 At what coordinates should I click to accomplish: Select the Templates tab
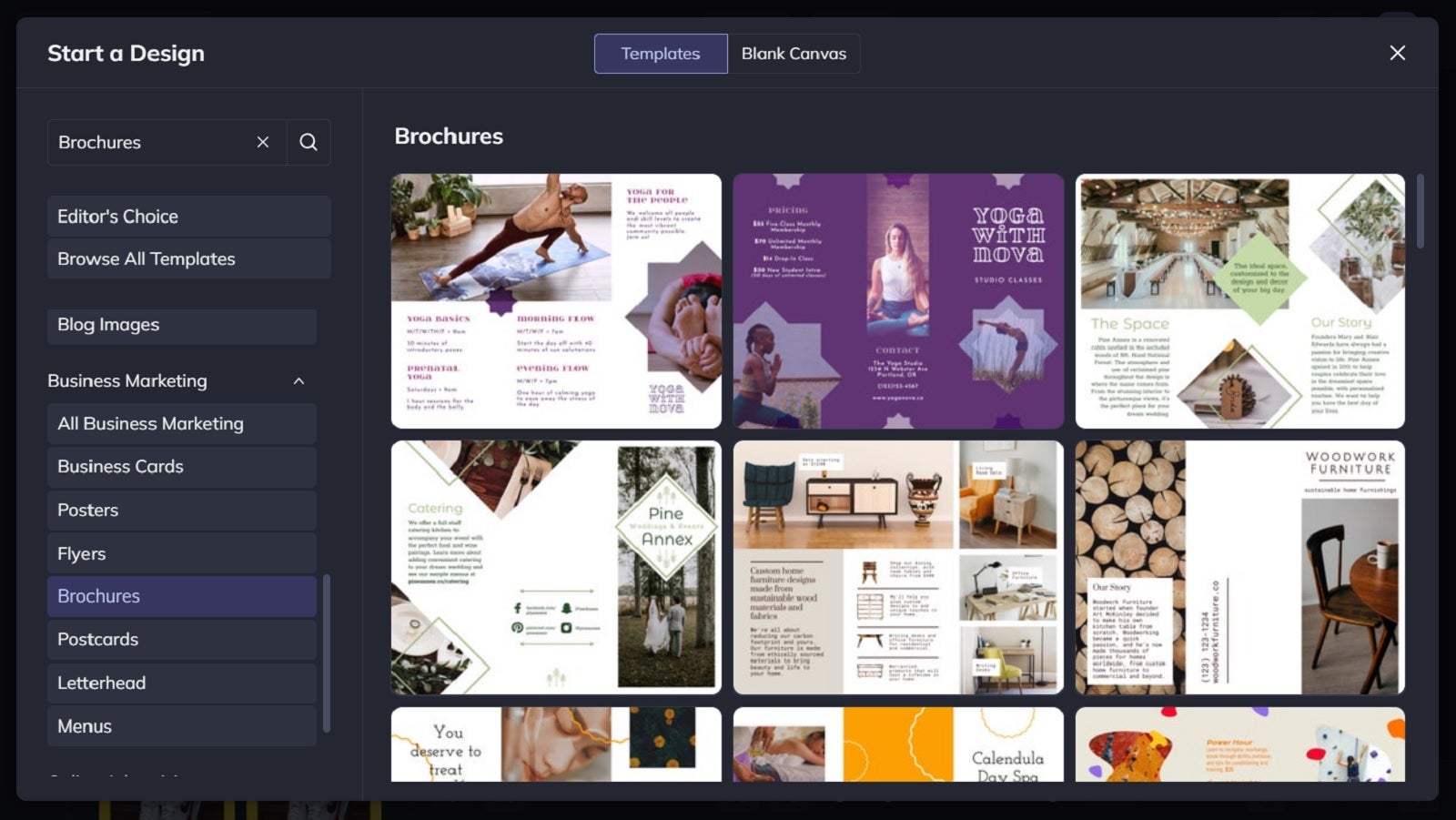[661, 53]
